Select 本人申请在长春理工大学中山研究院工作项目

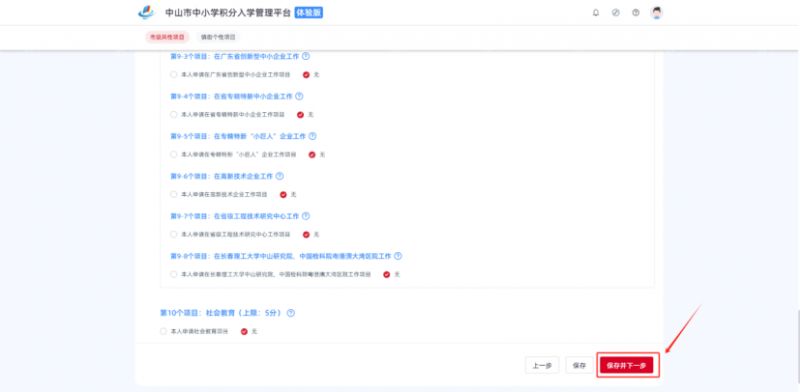(x=173, y=274)
